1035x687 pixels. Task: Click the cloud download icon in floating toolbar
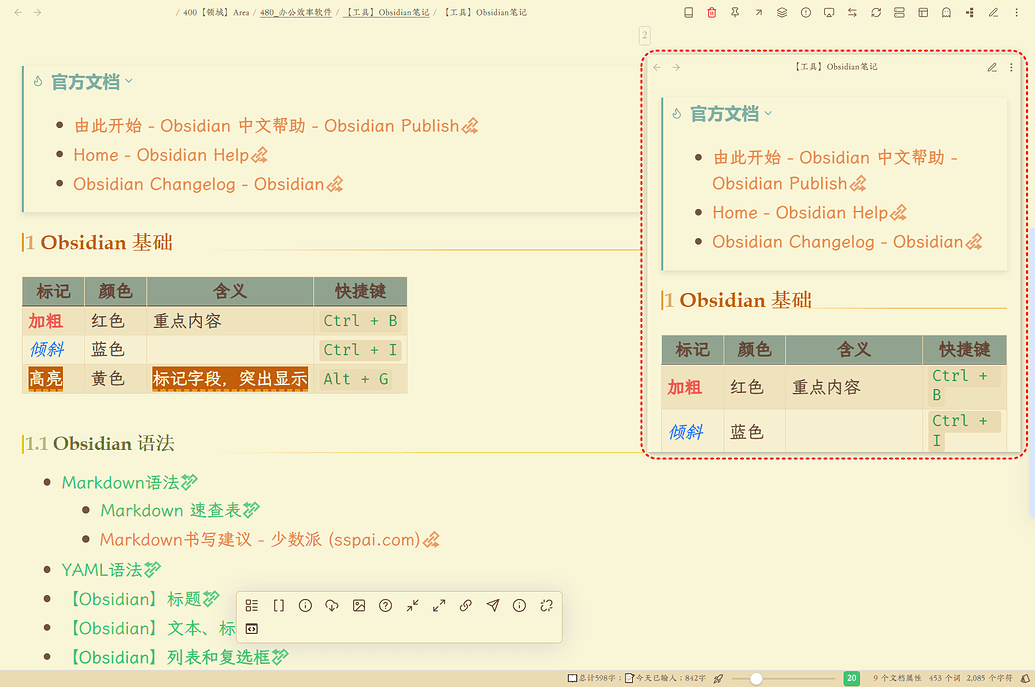[332, 606]
